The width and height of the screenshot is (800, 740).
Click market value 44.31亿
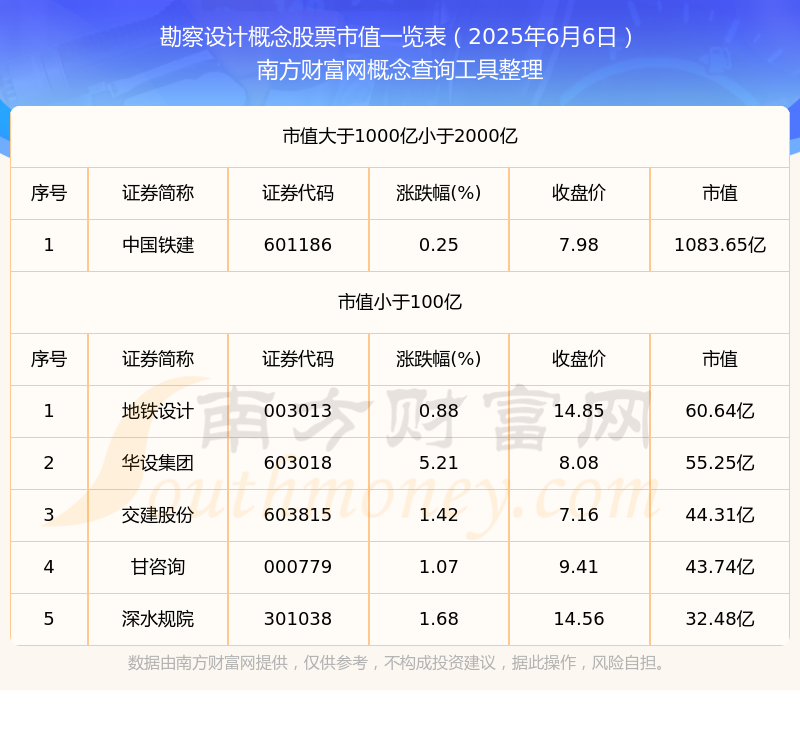click(720, 515)
